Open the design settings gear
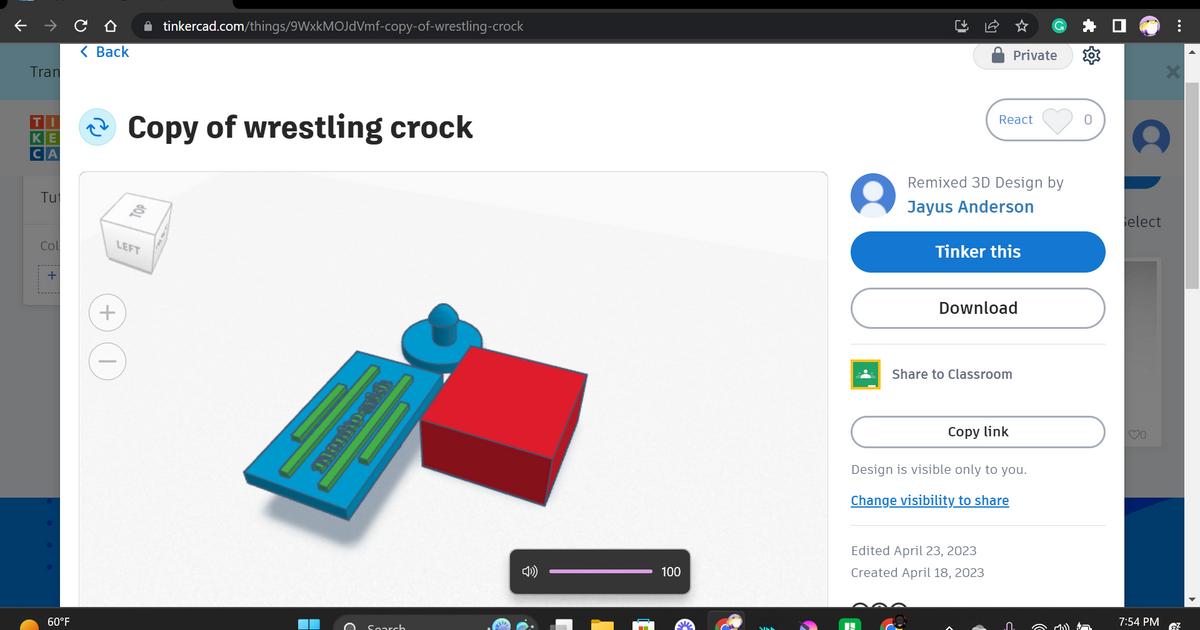 tap(1092, 56)
